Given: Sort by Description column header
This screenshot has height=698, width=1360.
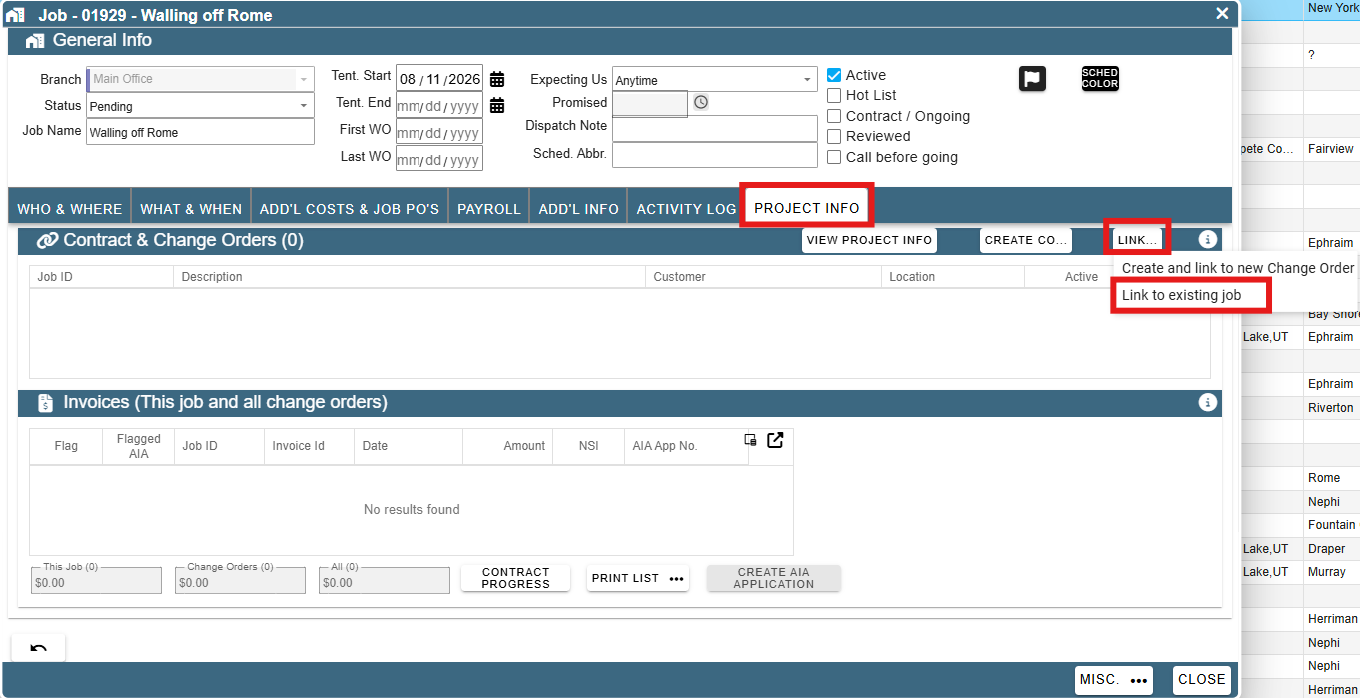Looking at the screenshot, I should pos(409,277).
